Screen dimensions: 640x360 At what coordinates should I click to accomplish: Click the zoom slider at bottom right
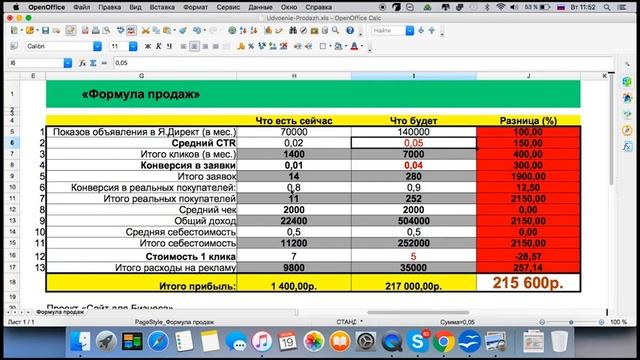pyautogui.click(x=571, y=322)
